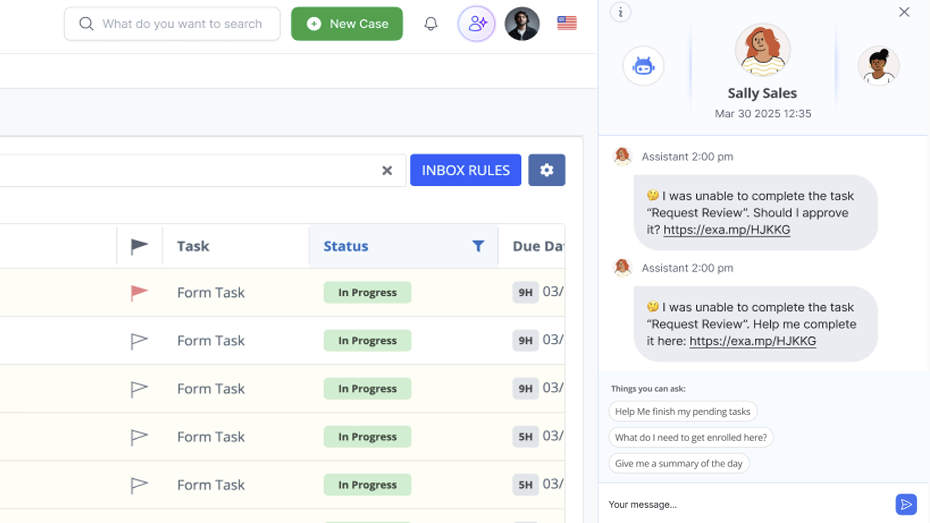Select the robot bot avatar

coord(644,66)
